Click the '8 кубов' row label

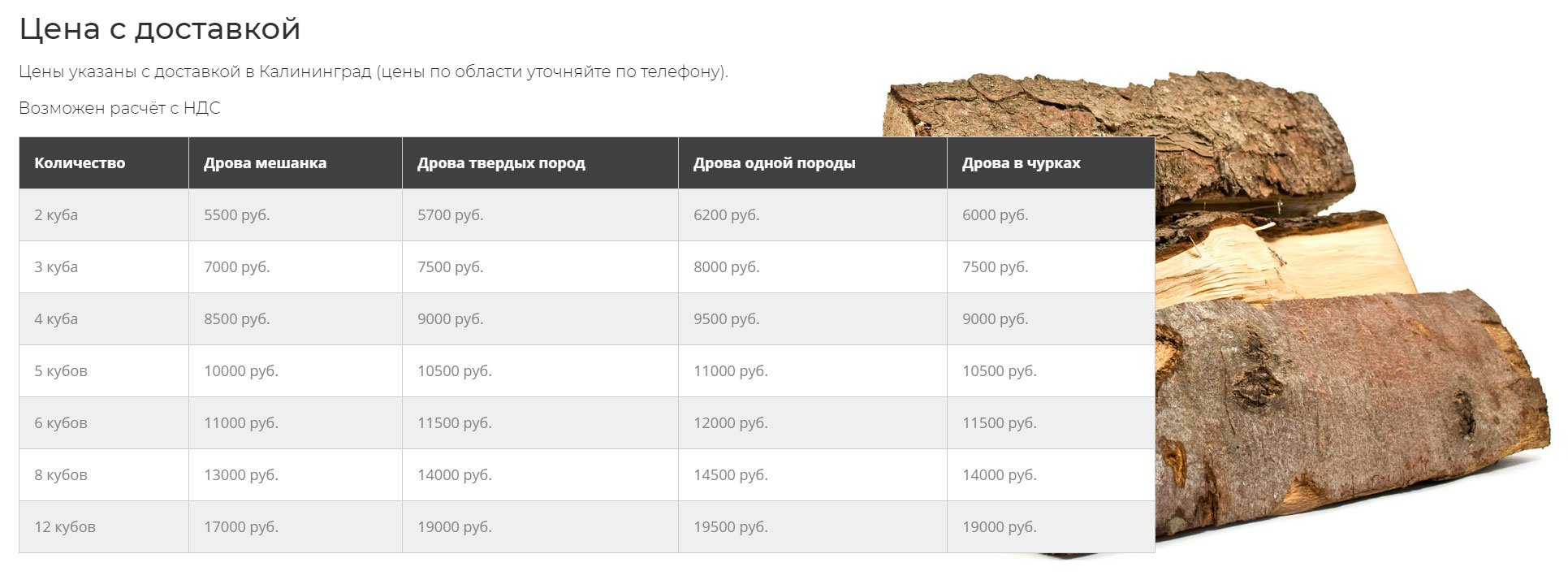pyautogui.click(x=104, y=475)
